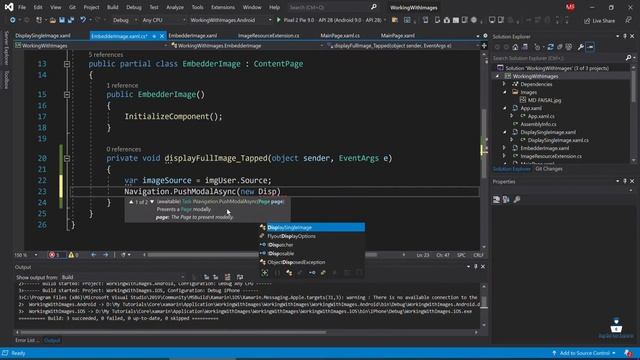Click the split editor plus icon
This screenshot has width=640, height=360.
tap(484, 46)
